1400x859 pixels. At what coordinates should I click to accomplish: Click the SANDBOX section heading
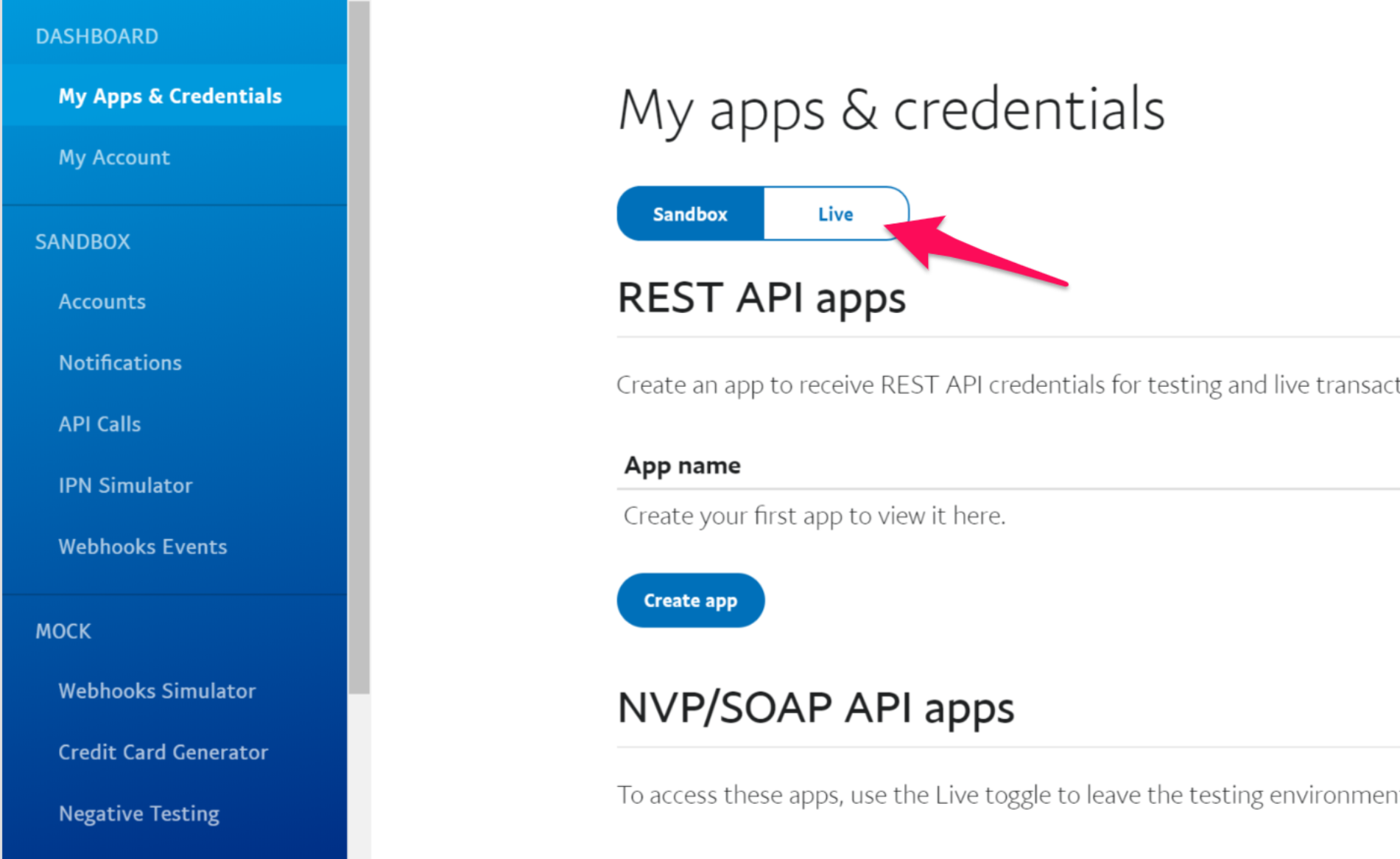pyautogui.click(x=82, y=242)
